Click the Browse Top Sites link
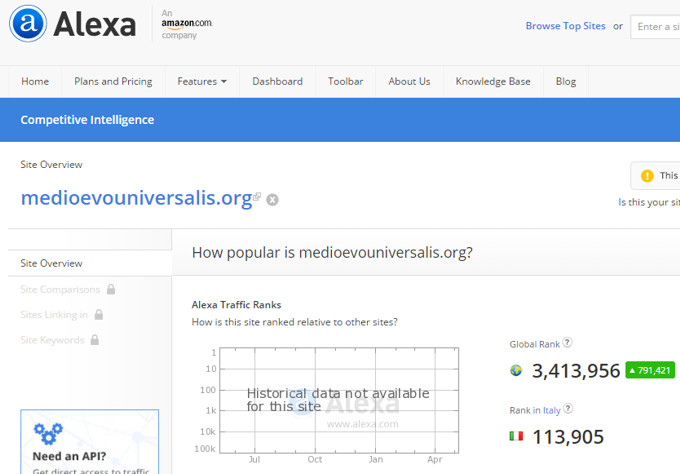This screenshot has width=680, height=474. pos(566,26)
